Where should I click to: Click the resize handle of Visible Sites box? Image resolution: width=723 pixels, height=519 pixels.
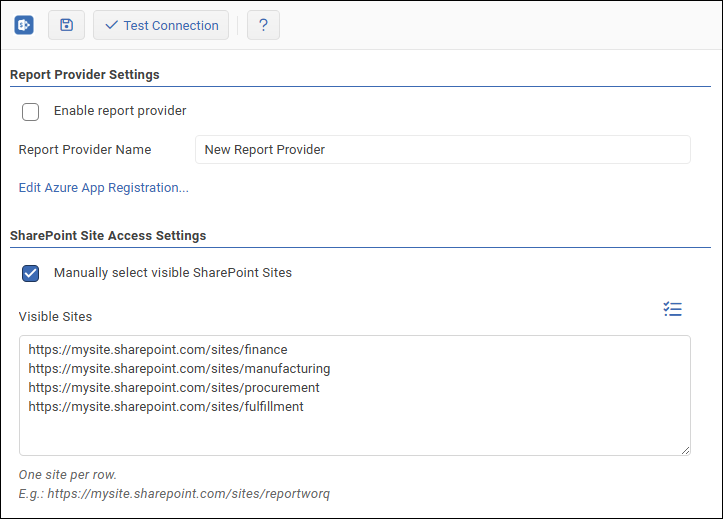pos(685,450)
